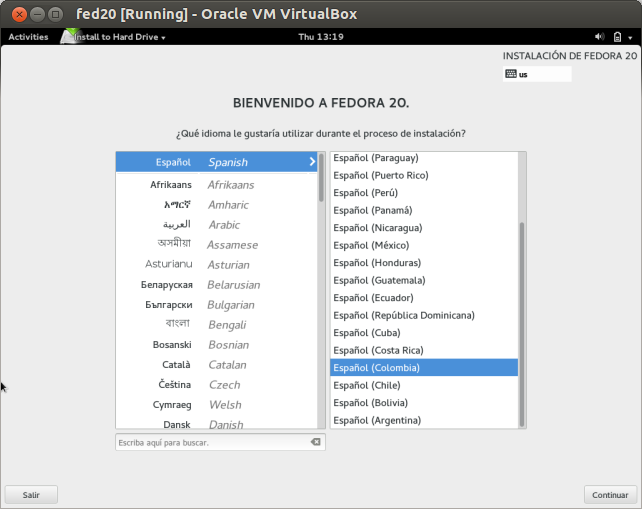Choose Español (Cuba) locale

[424, 333]
